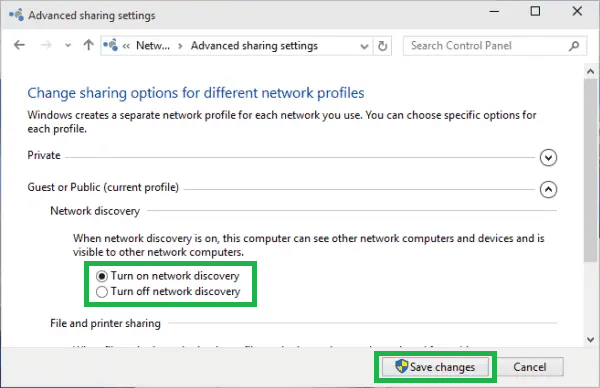Click the search magnifier icon
600x388 pixels.
pos(574,46)
